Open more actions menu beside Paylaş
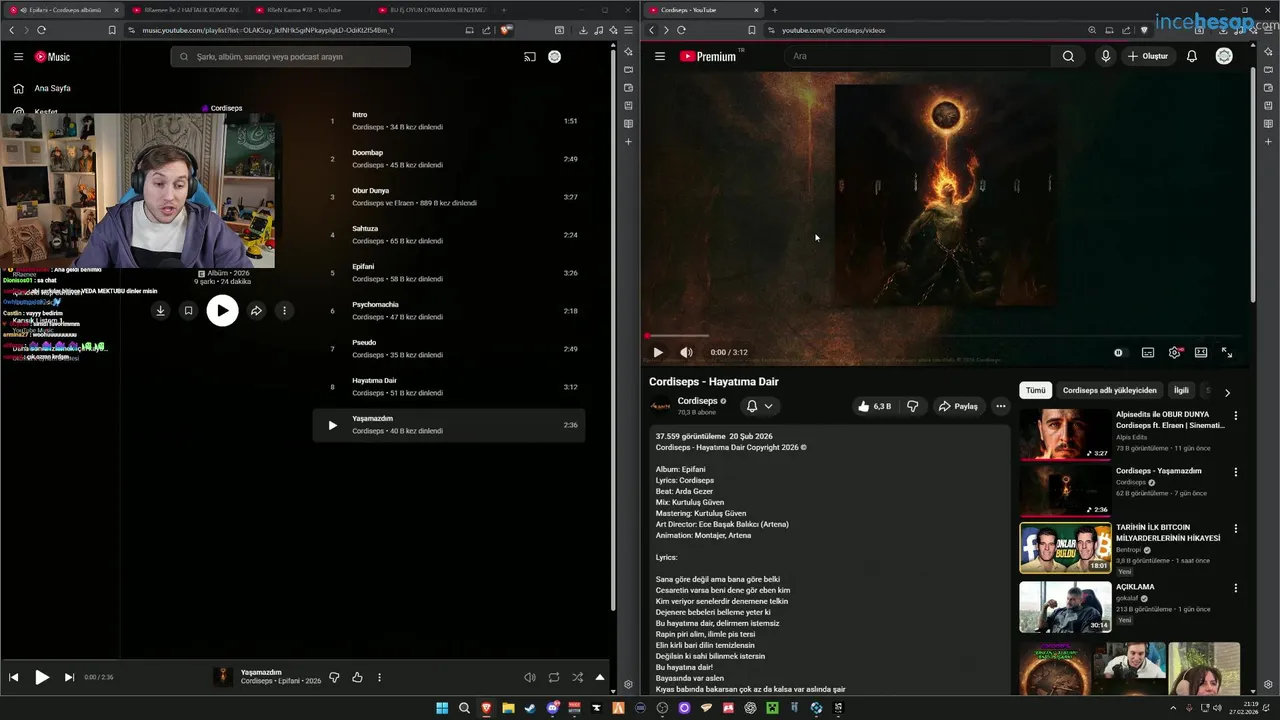 [x=1001, y=406]
